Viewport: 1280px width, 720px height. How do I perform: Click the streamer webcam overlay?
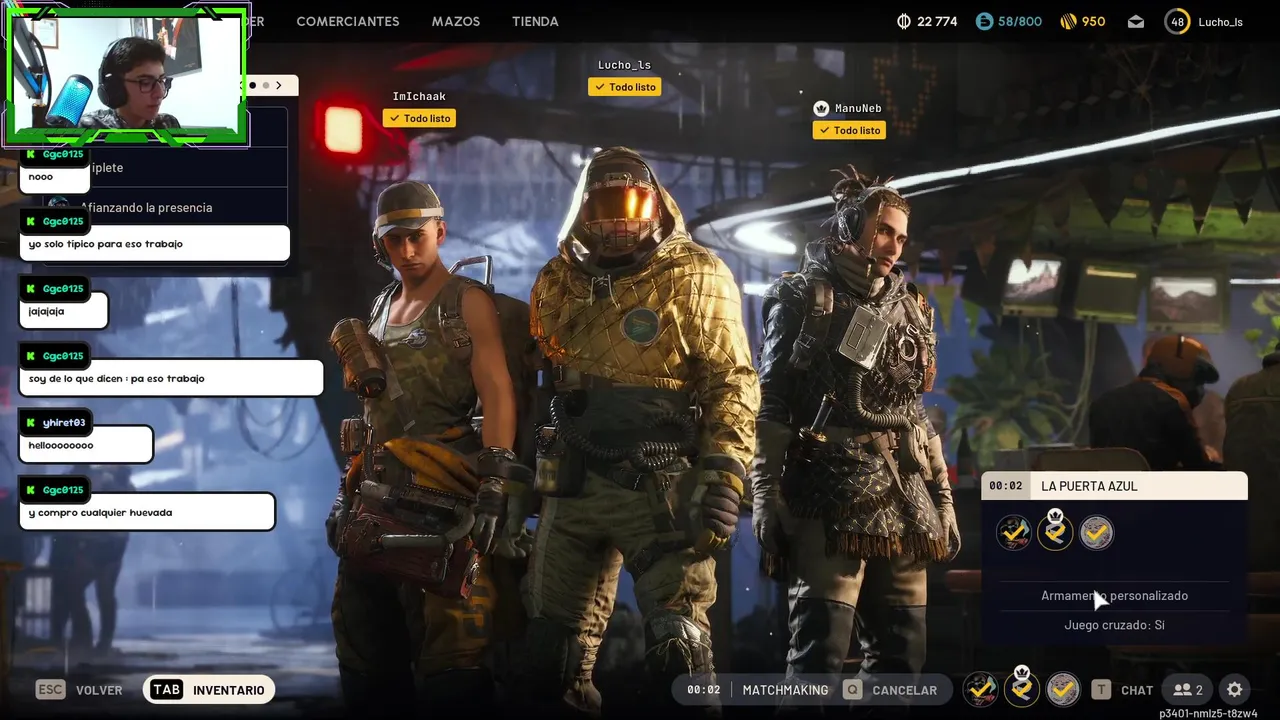point(126,73)
